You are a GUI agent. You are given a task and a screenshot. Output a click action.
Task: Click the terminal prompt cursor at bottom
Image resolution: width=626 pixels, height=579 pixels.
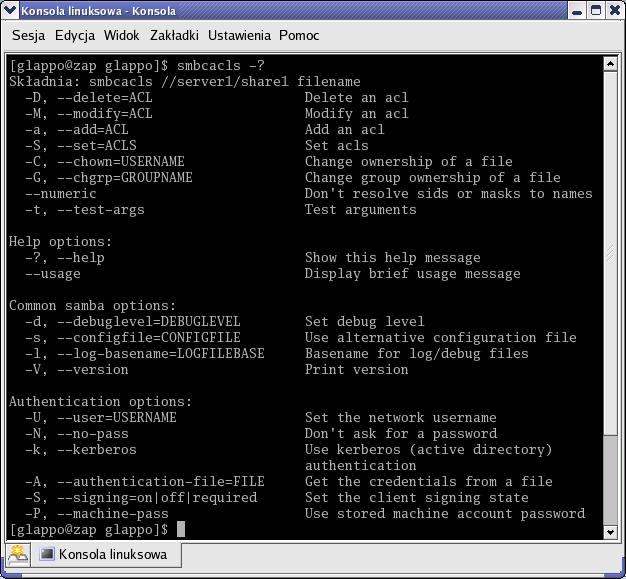pos(181,529)
